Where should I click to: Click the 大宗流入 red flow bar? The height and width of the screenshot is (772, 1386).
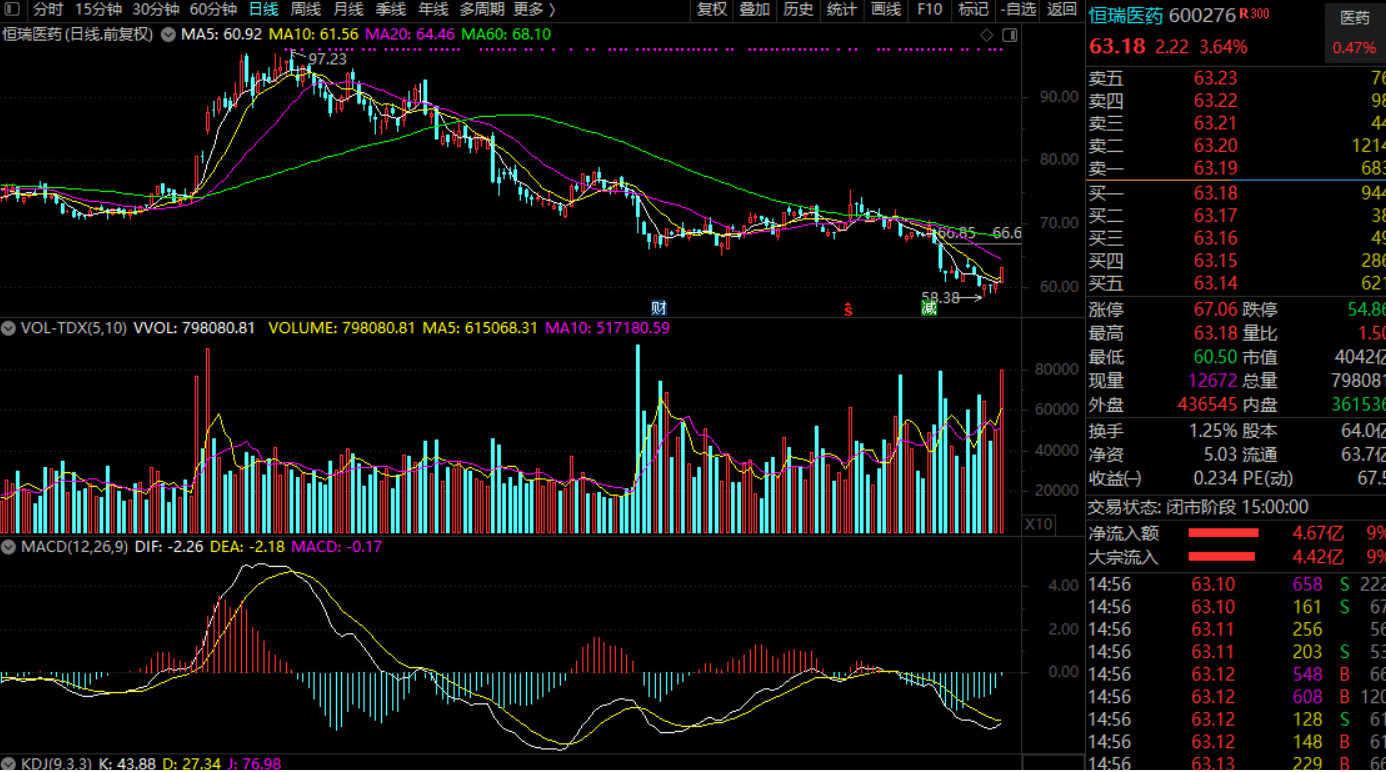point(1221,557)
